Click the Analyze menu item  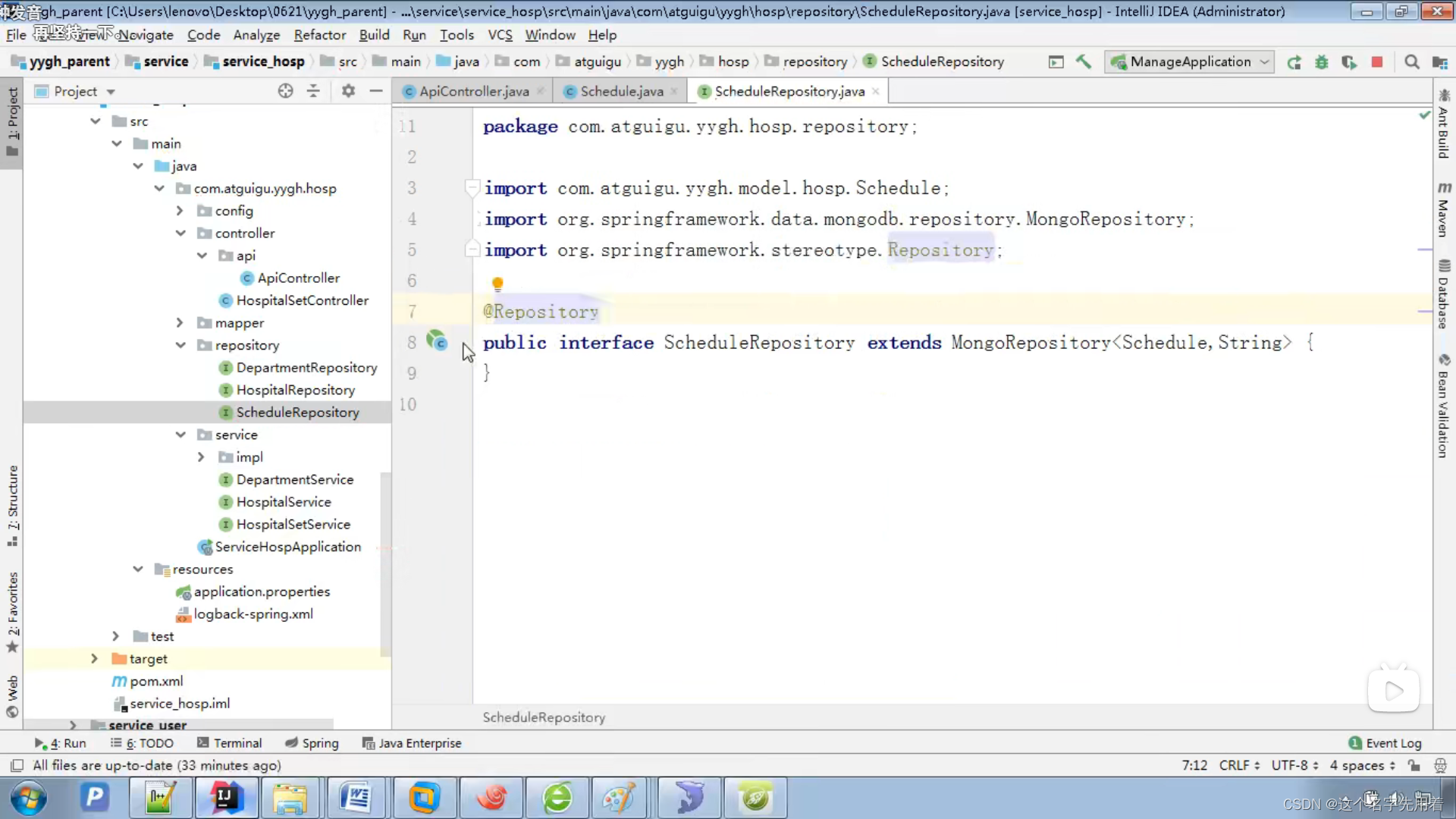pyautogui.click(x=256, y=35)
